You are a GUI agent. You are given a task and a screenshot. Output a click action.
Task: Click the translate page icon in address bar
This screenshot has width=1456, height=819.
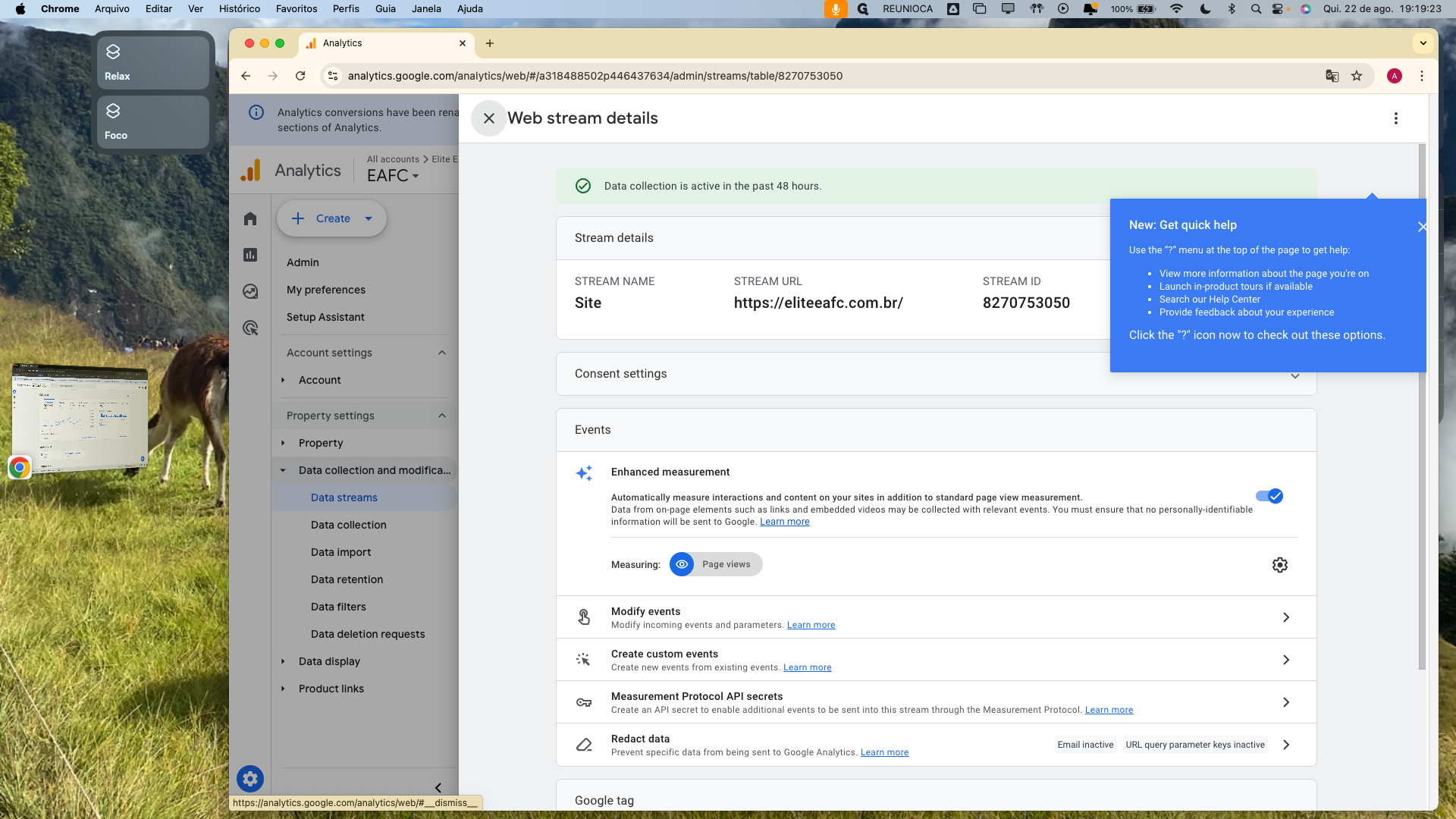click(x=1332, y=76)
